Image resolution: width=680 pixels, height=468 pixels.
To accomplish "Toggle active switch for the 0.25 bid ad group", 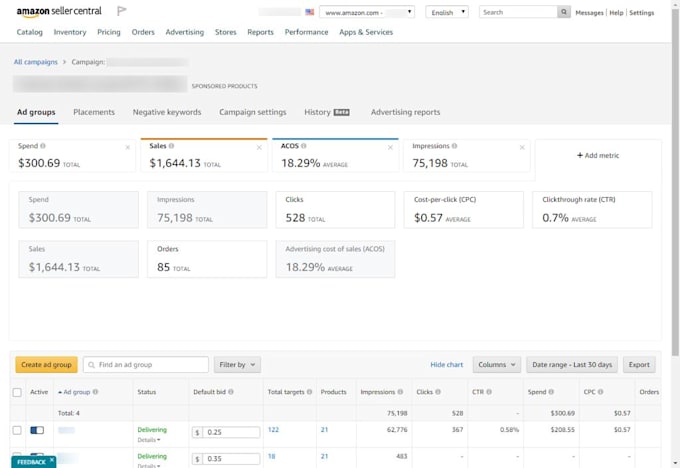I will [37, 430].
